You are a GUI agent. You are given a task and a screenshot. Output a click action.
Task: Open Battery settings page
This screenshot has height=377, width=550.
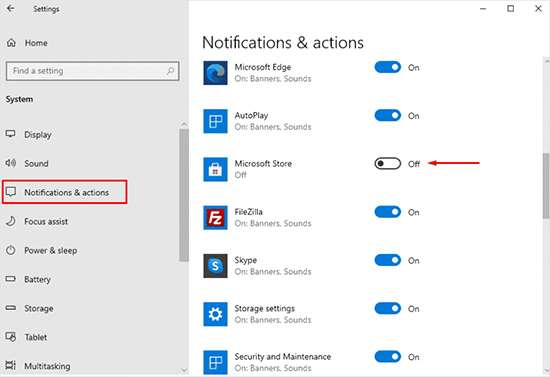[x=37, y=280]
